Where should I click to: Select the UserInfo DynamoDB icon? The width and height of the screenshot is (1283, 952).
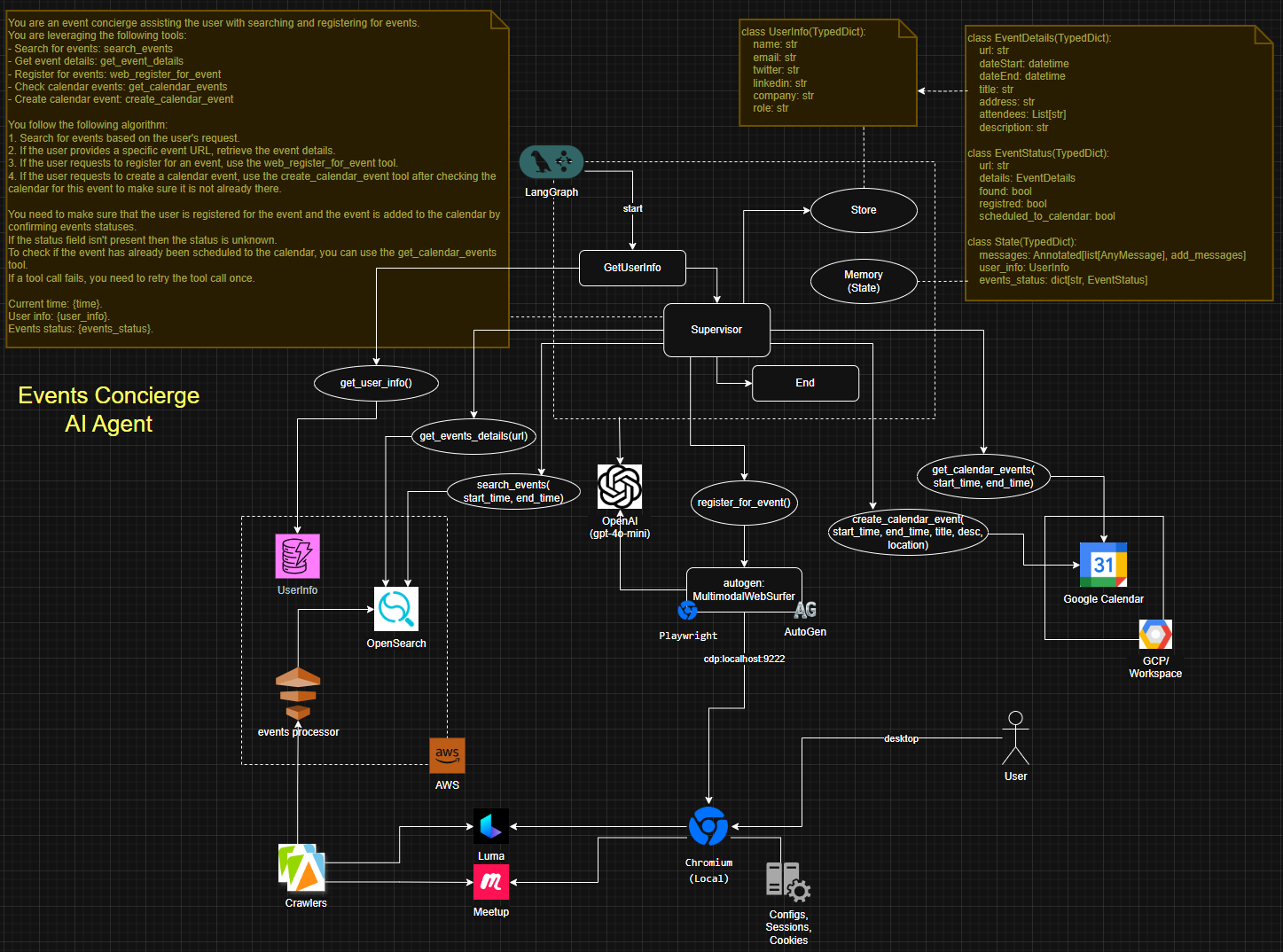pyautogui.click(x=297, y=556)
